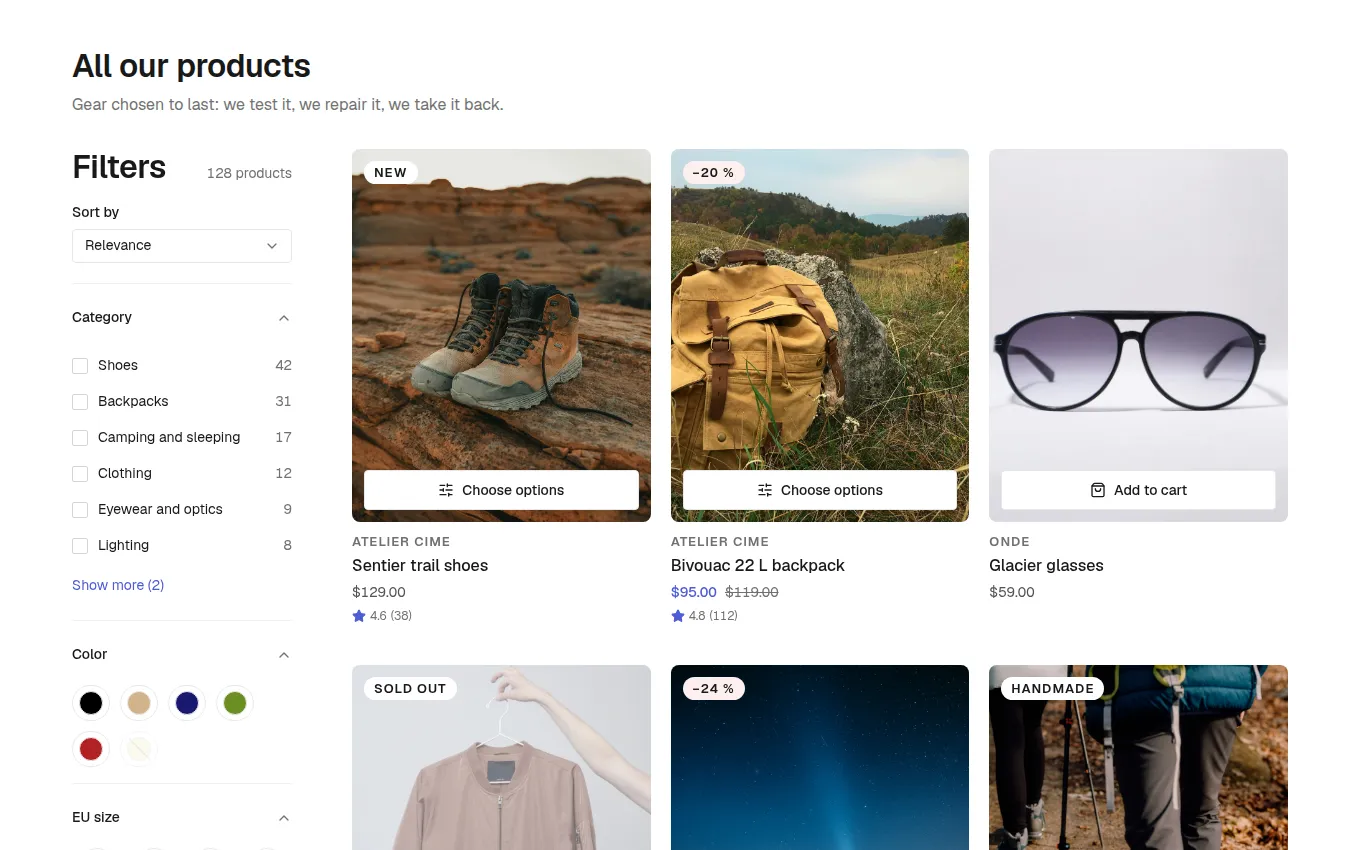This screenshot has height=850, width=1360.
Task: Add Glacier glasses to cart
Action: click(x=1138, y=490)
